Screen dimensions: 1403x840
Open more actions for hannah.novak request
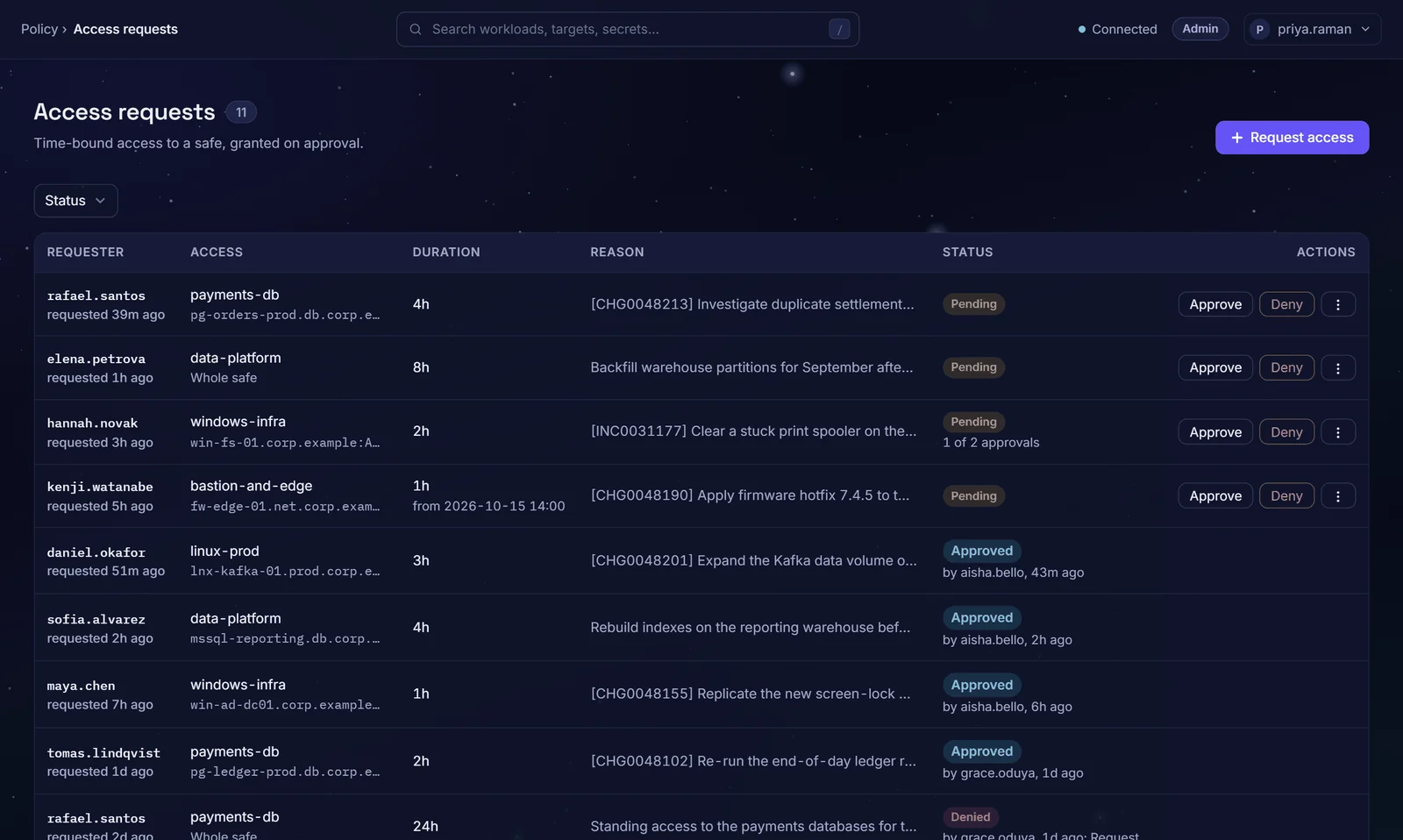(1338, 432)
